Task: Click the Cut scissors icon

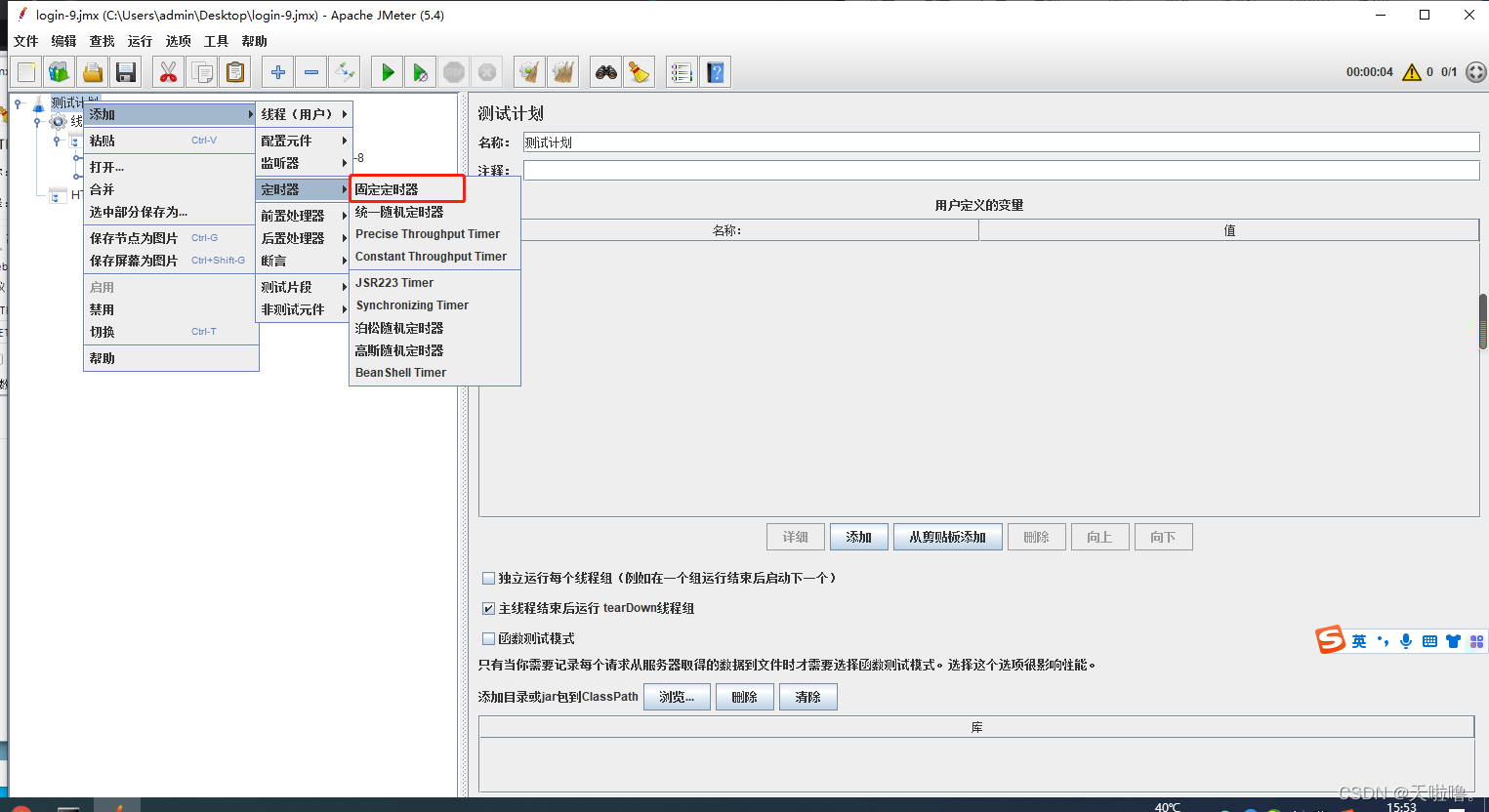Action: (x=169, y=72)
